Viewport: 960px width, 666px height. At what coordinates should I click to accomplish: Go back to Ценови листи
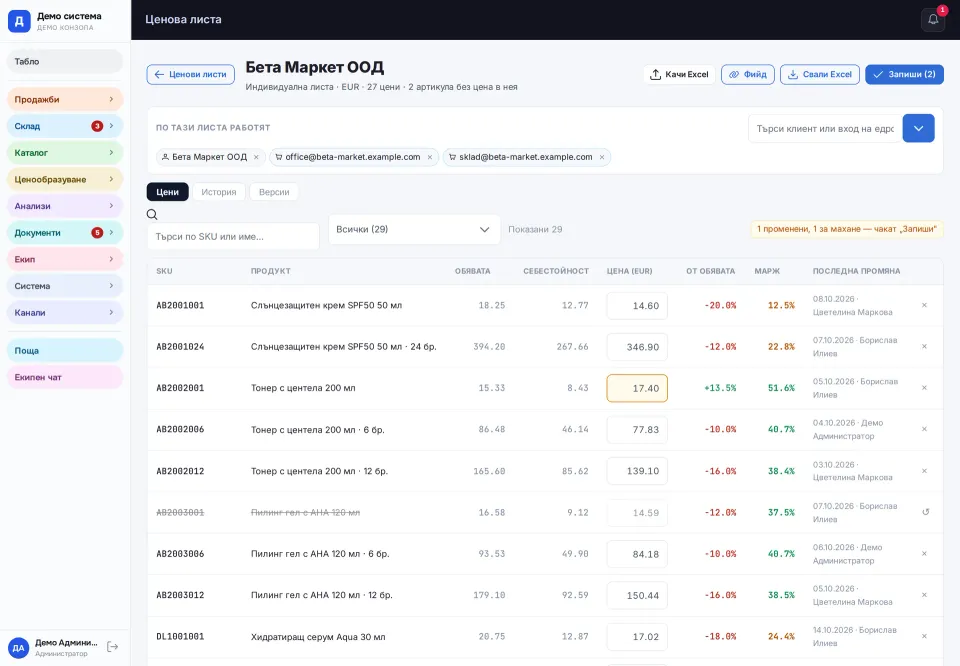tap(190, 74)
